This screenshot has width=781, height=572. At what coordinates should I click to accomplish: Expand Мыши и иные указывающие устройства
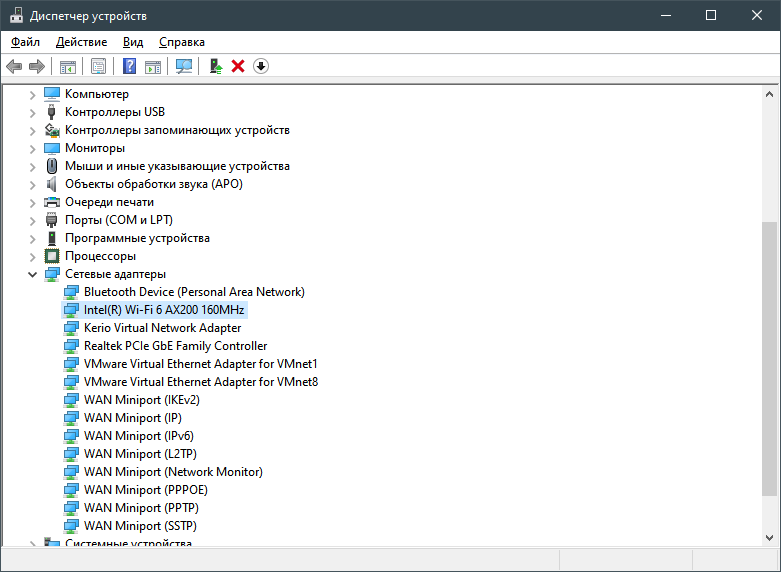click(x=32, y=167)
